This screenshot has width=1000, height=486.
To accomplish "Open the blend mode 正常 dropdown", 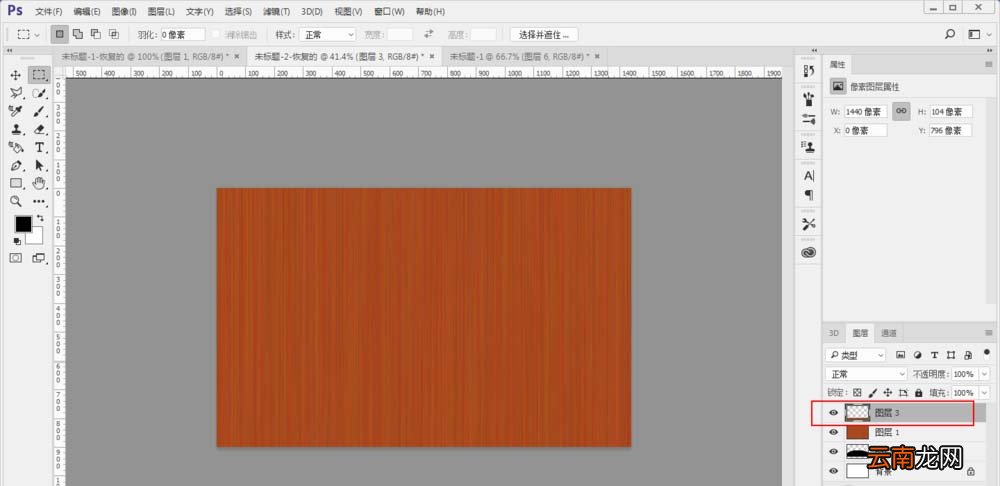I will pyautogui.click(x=866, y=374).
